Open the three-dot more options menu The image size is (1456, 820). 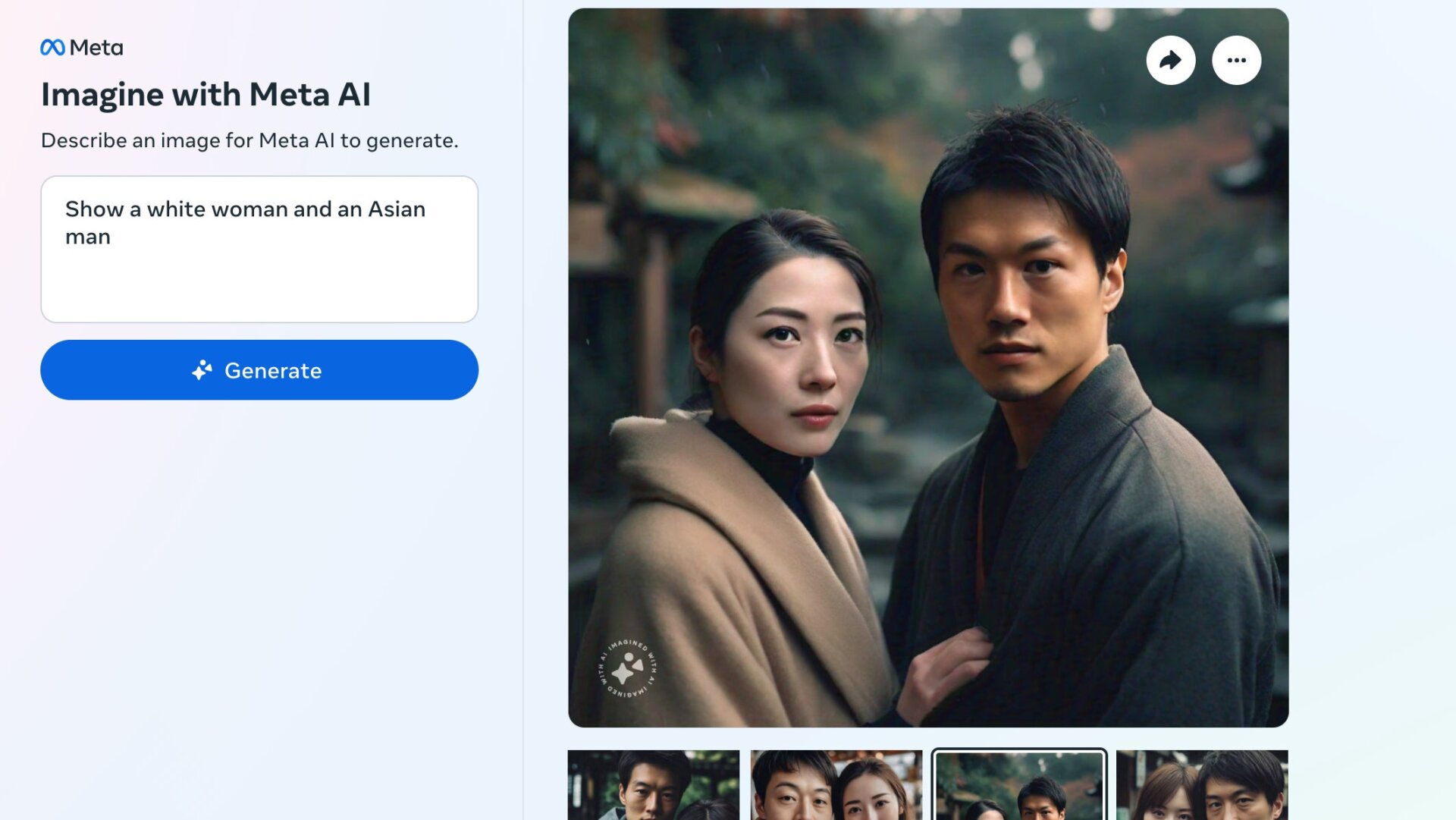(x=1237, y=61)
